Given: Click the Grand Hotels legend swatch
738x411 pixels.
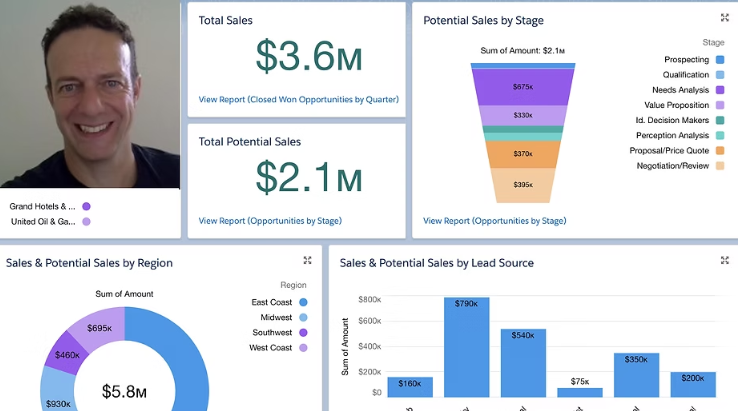Looking at the screenshot, I should (86, 206).
